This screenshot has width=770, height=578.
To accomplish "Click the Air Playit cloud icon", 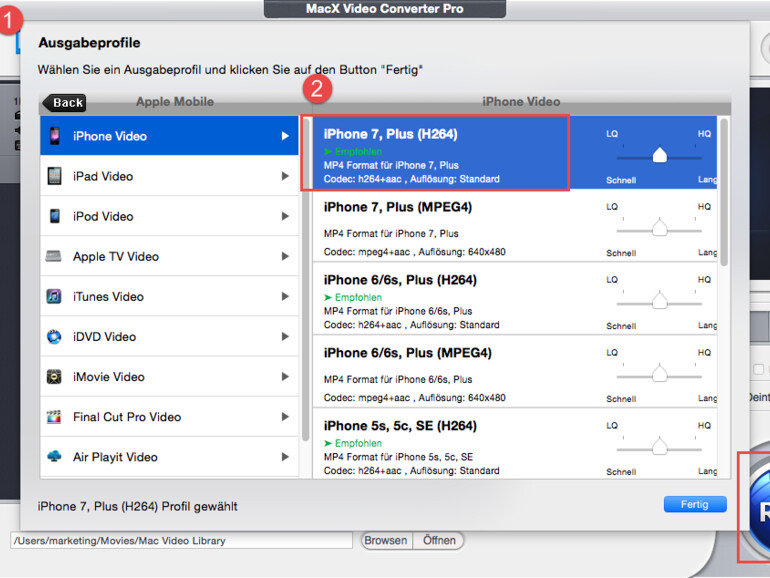I will click(54, 456).
